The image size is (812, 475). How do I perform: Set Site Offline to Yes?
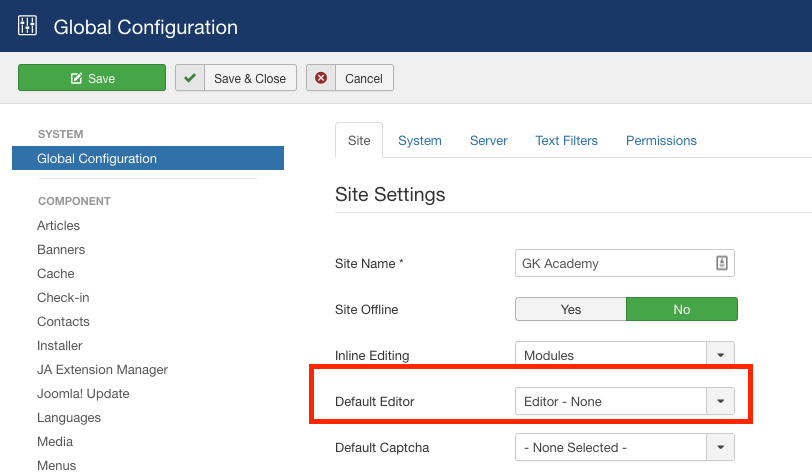click(x=570, y=310)
